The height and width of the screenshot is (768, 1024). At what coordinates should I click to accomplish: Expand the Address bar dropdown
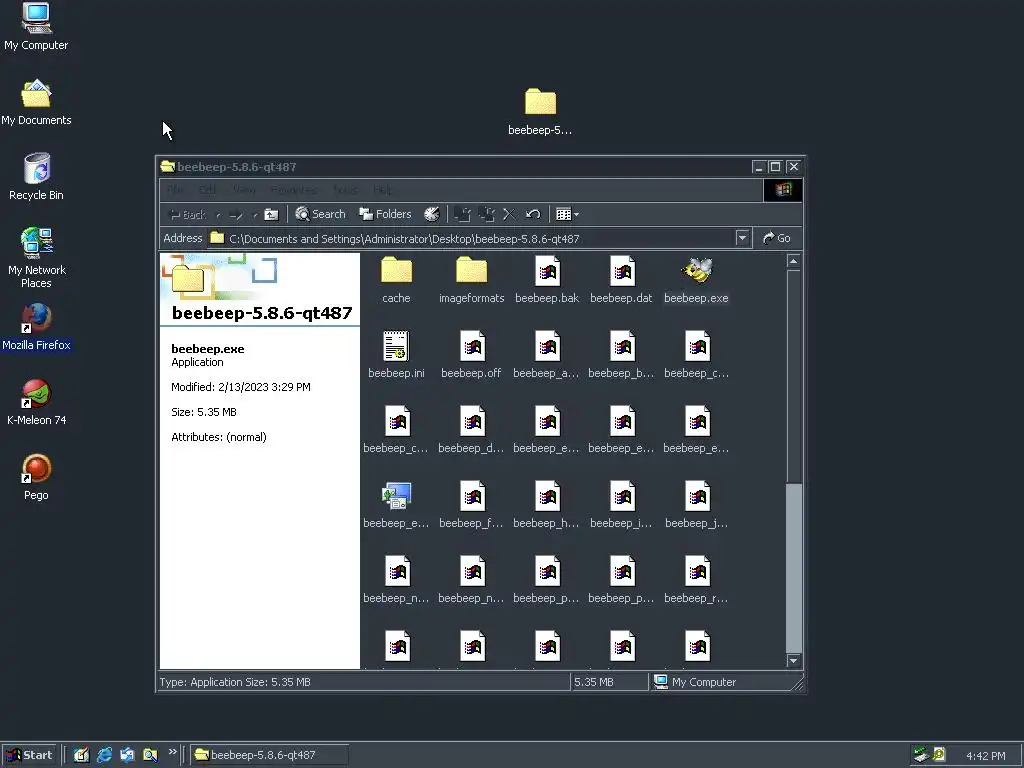[742, 238]
